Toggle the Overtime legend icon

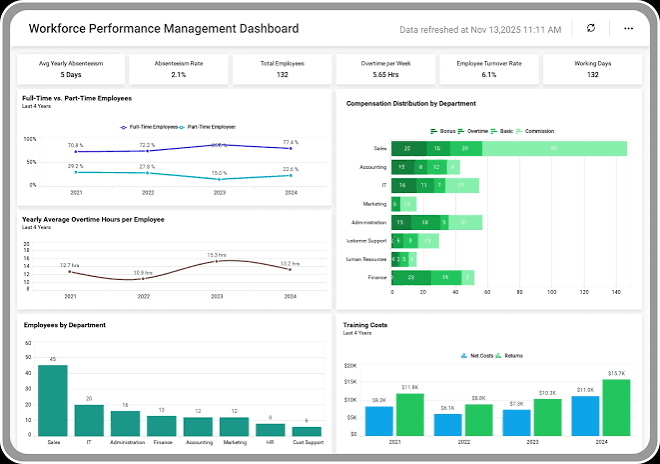[461, 131]
